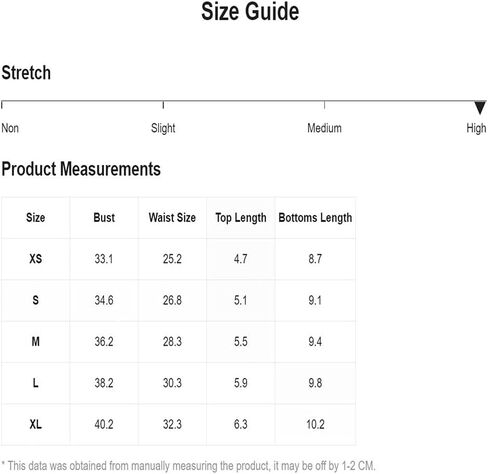Click the 32.3 waist value for XL
488x474 pixels.
(x=172, y=424)
